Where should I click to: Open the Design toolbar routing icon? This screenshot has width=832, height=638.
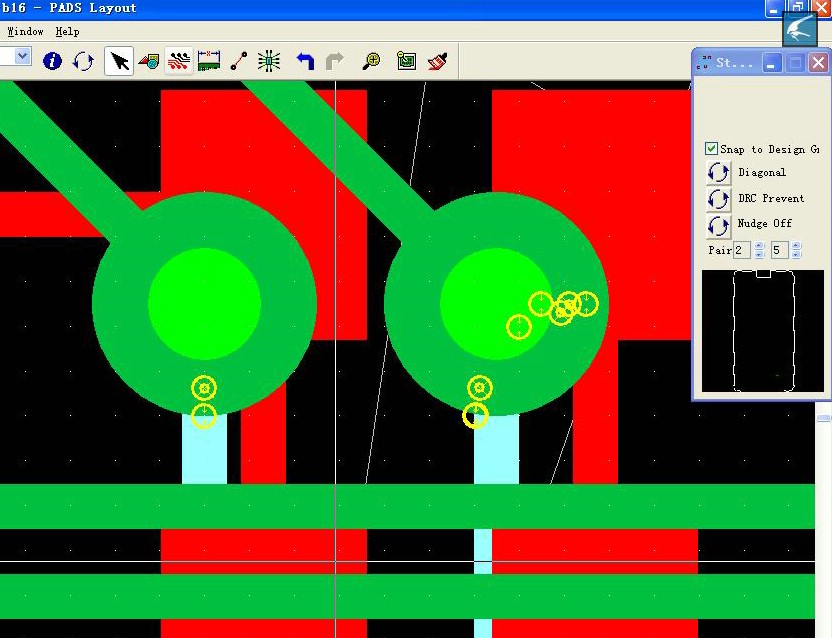tap(179, 61)
